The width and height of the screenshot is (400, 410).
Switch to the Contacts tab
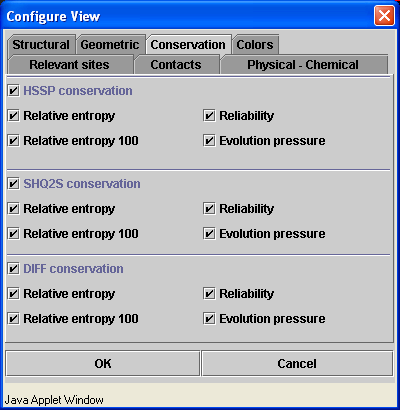point(176,64)
